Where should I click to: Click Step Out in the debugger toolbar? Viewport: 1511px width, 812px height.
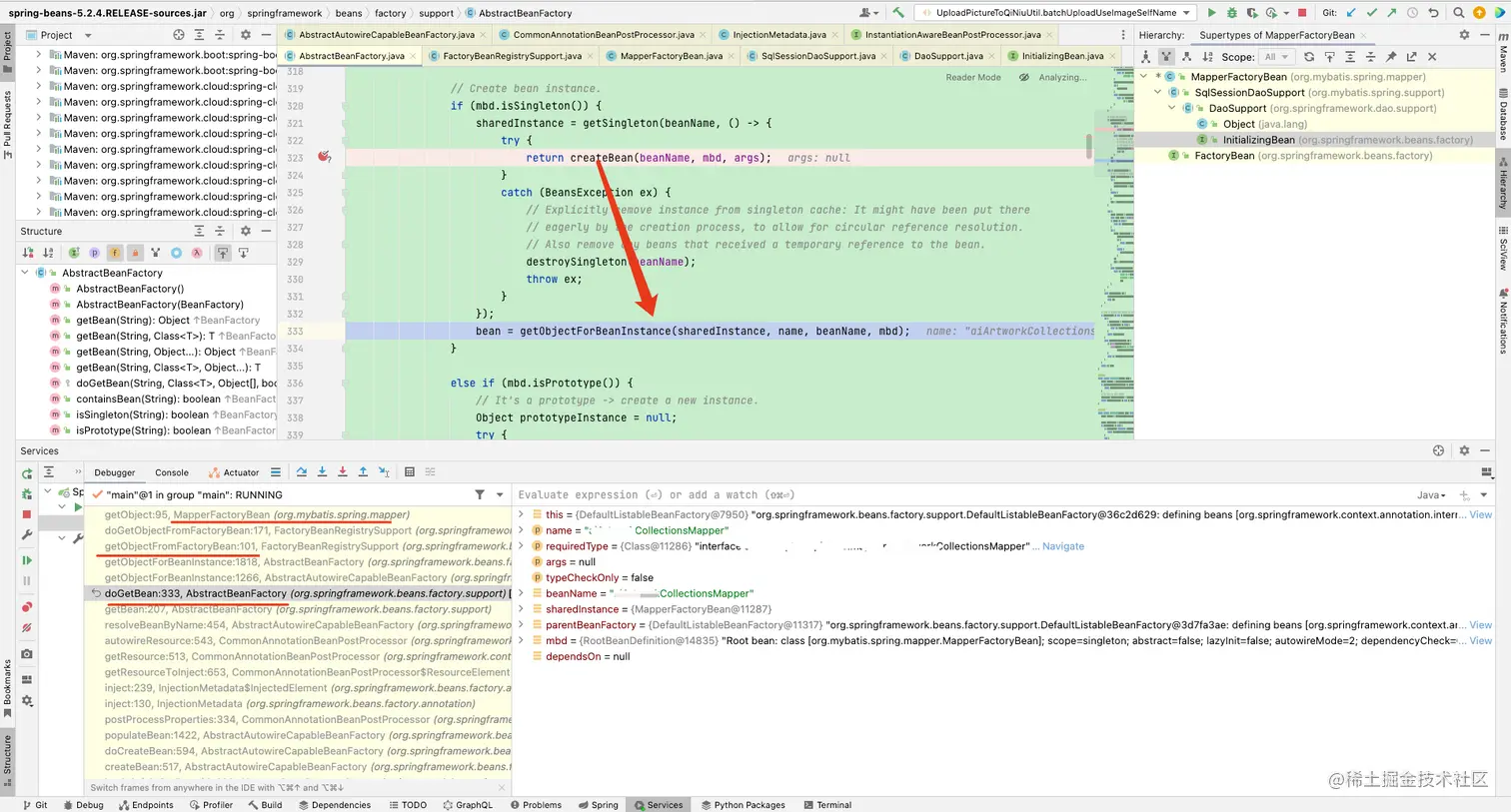(x=363, y=472)
